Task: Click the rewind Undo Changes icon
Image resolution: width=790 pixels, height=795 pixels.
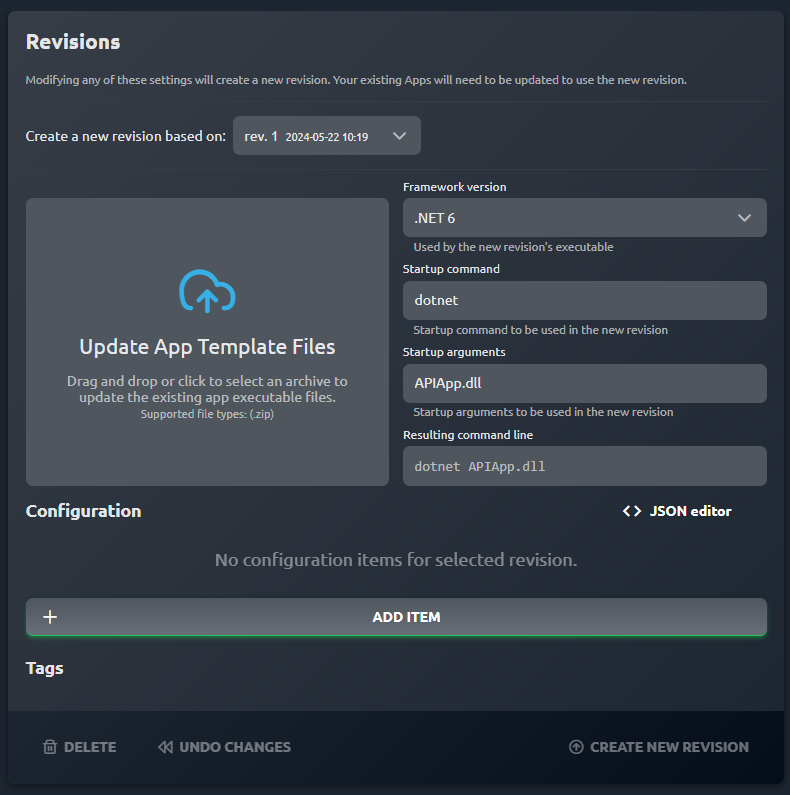Action: pyautogui.click(x=165, y=747)
